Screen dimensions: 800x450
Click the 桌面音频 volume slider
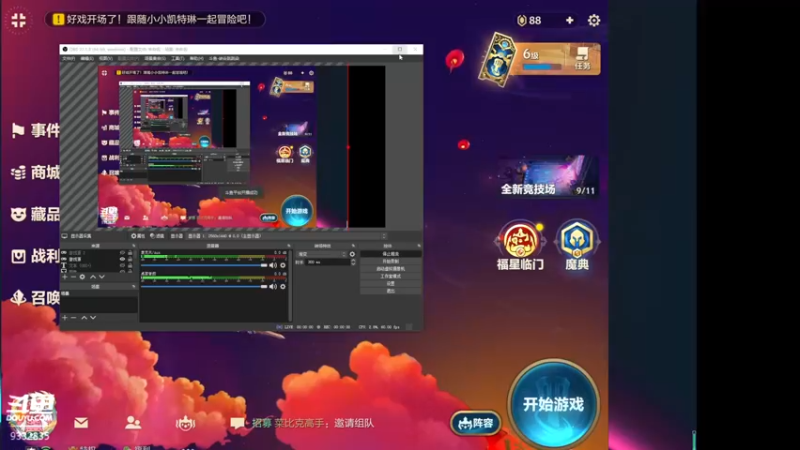pos(204,287)
